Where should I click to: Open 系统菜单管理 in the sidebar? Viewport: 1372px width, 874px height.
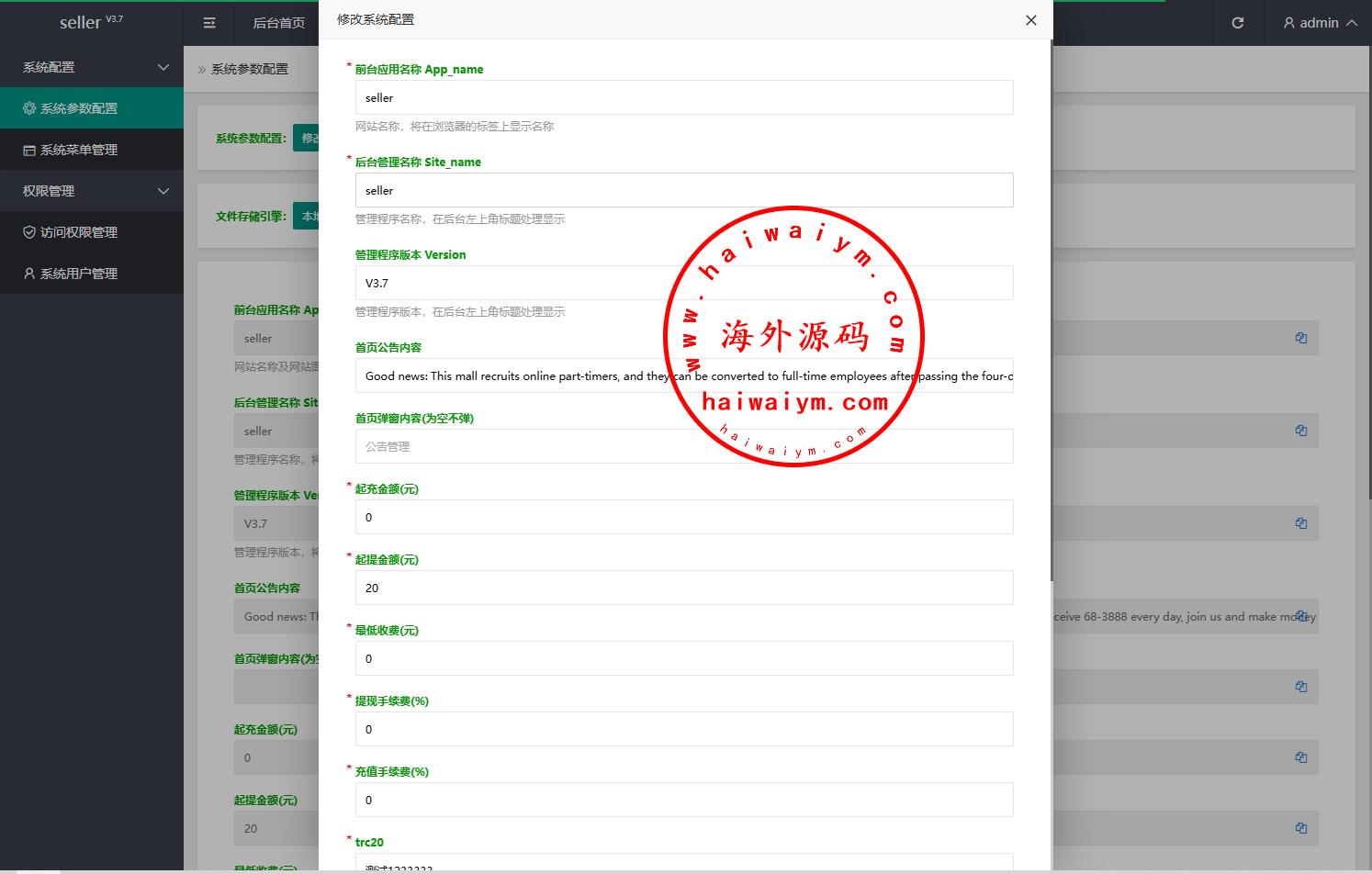[92, 150]
